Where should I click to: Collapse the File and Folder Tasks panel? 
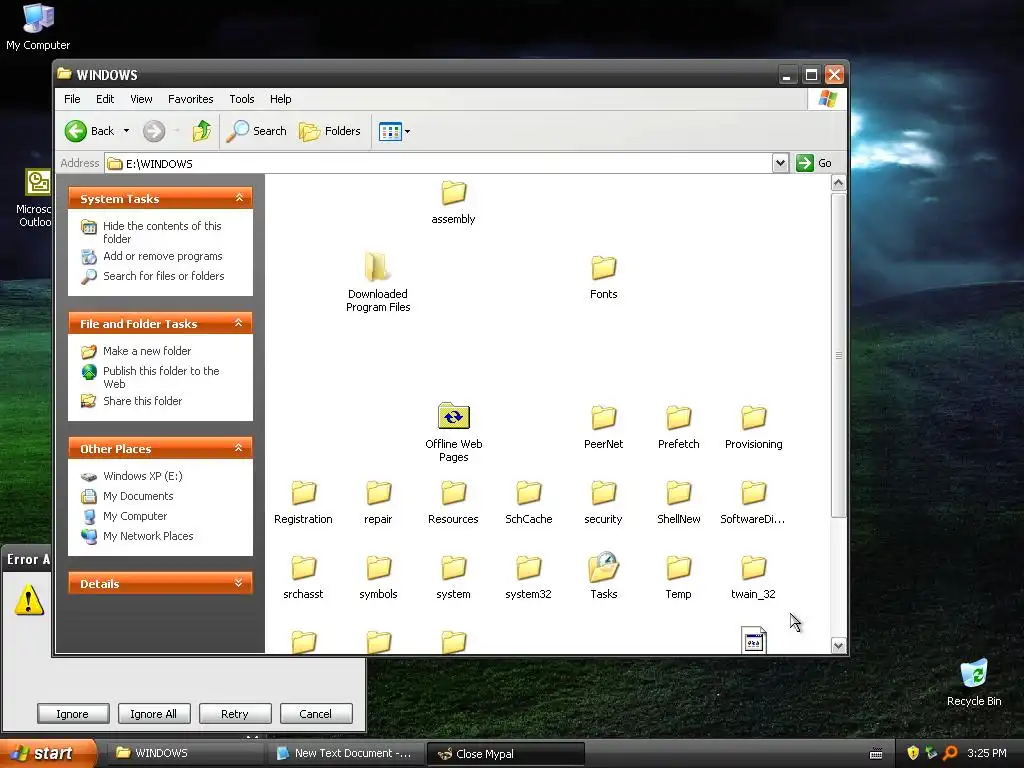tap(239, 323)
